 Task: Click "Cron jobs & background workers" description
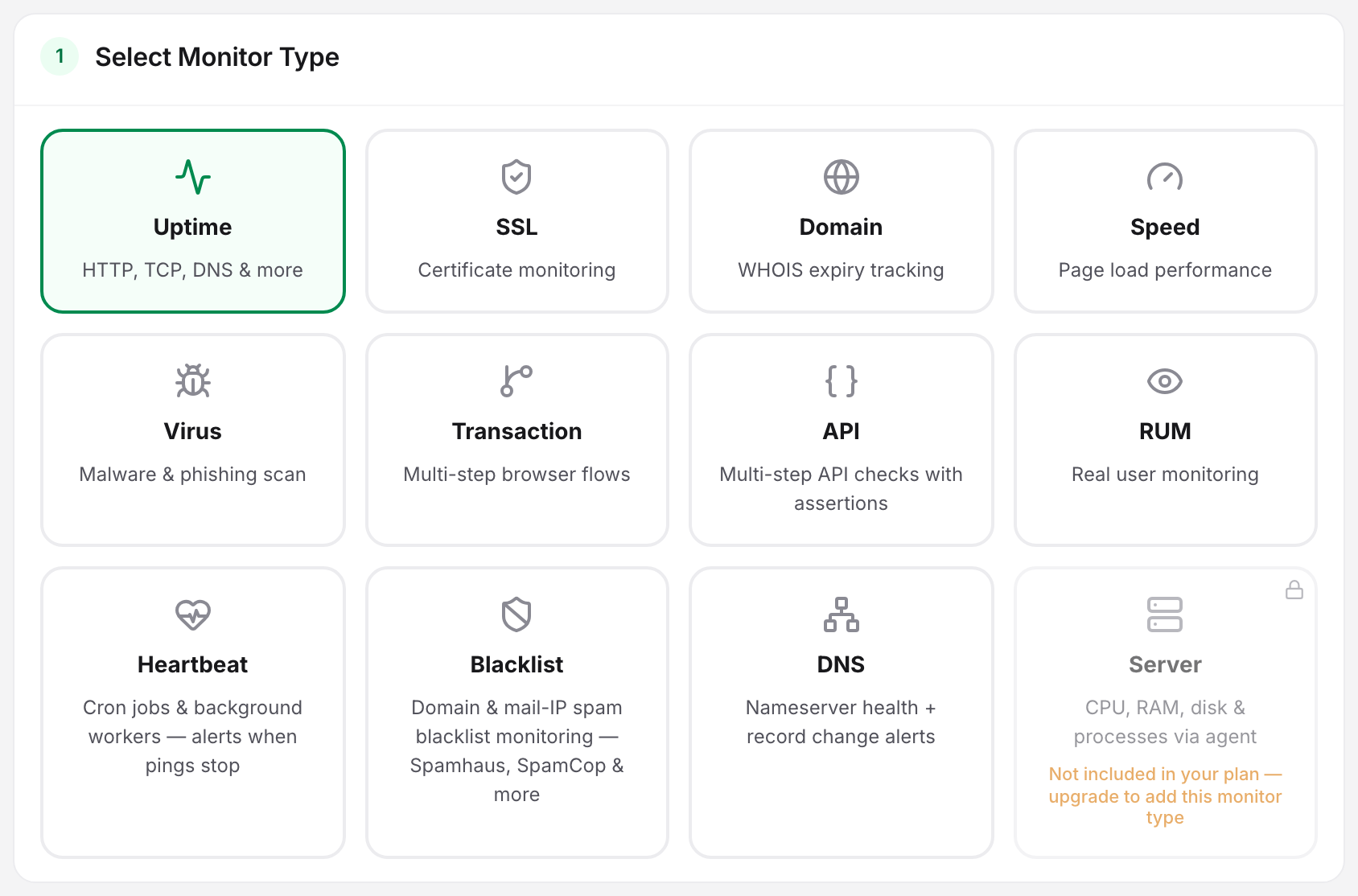[193, 737]
